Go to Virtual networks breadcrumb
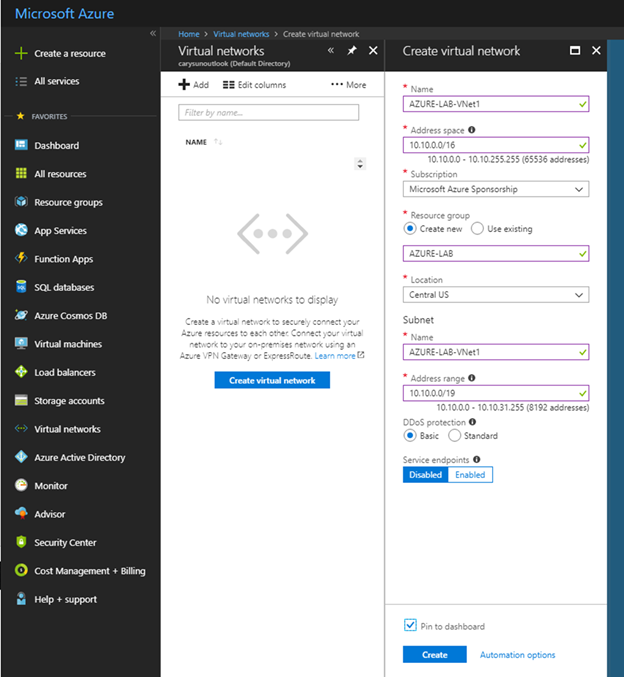The image size is (624, 677). point(241,34)
